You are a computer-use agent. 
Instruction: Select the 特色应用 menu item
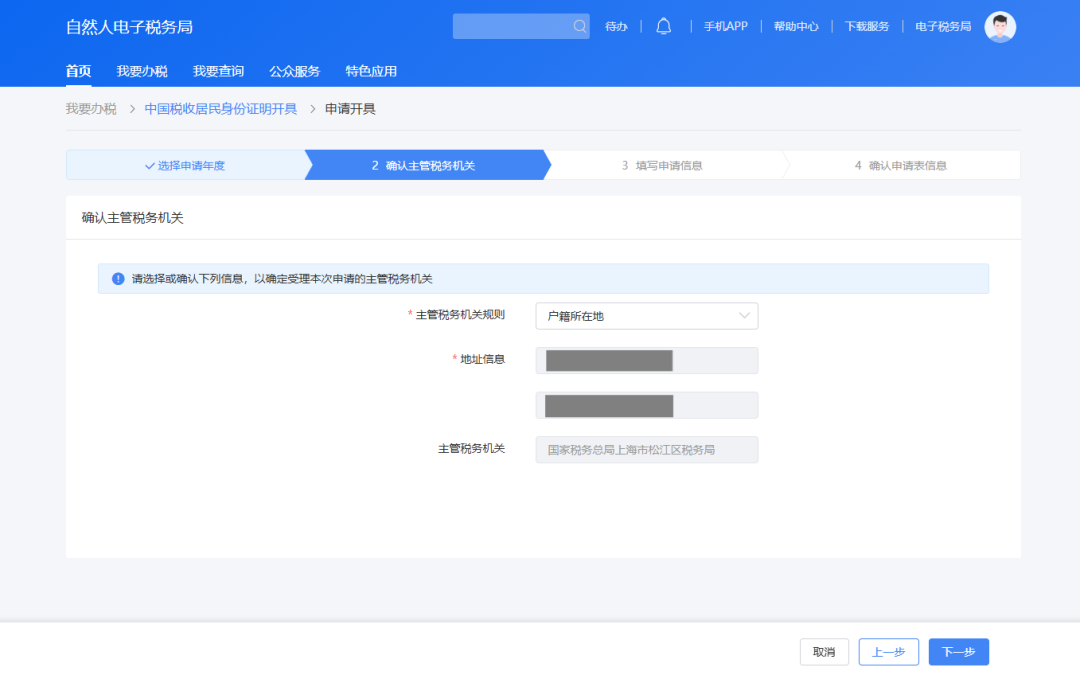pos(371,71)
